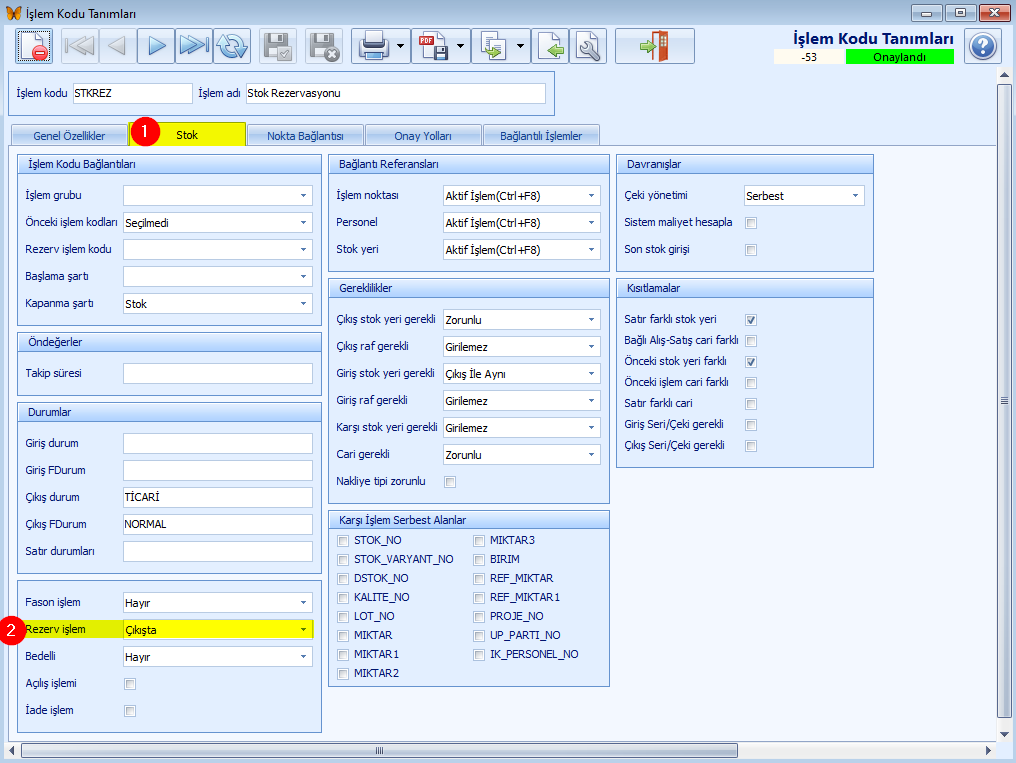Toggle the Önceki işlem cari farklı checkbox
This screenshot has height=763, width=1016.
click(x=751, y=383)
